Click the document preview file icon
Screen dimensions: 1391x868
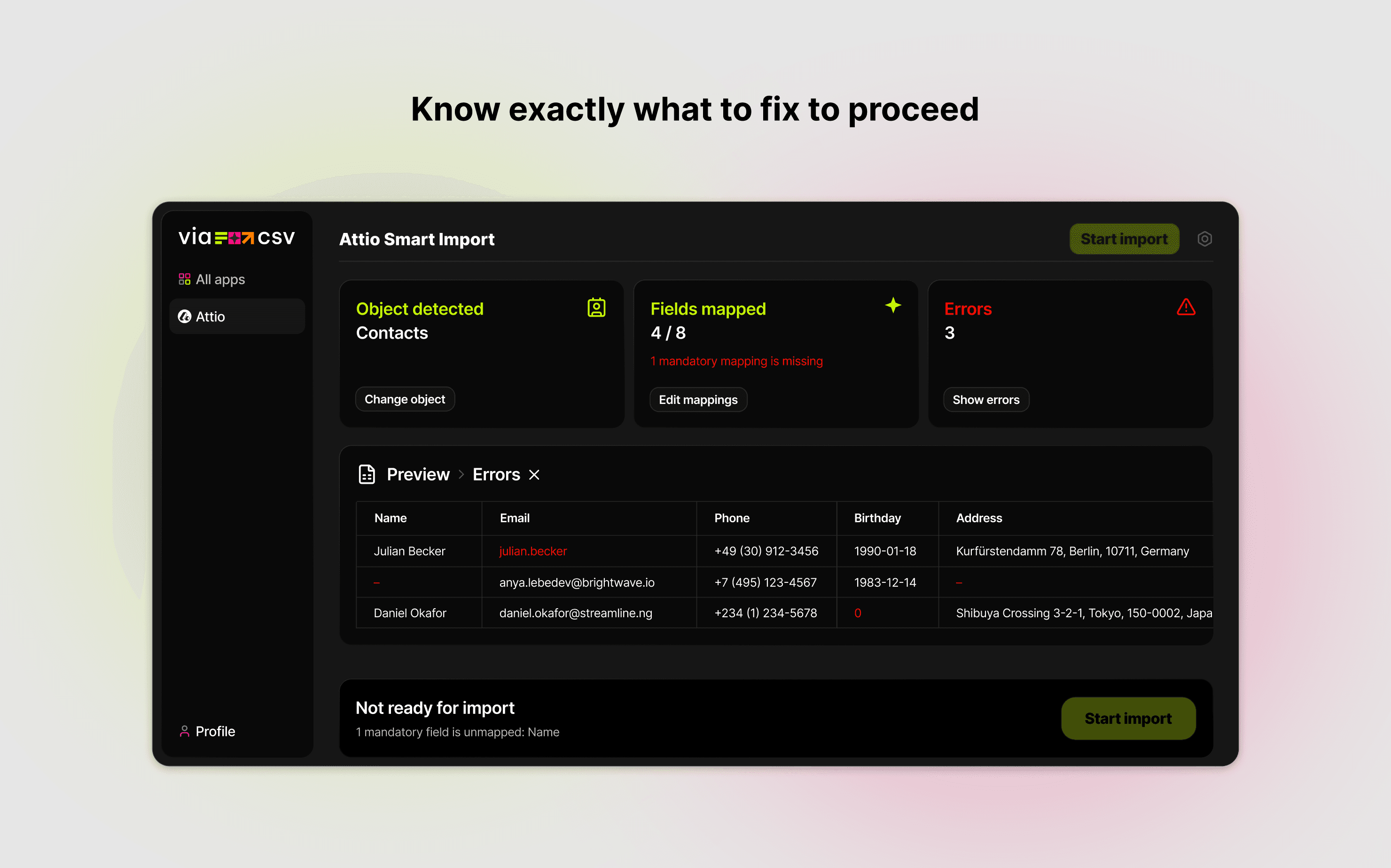(x=367, y=475)
